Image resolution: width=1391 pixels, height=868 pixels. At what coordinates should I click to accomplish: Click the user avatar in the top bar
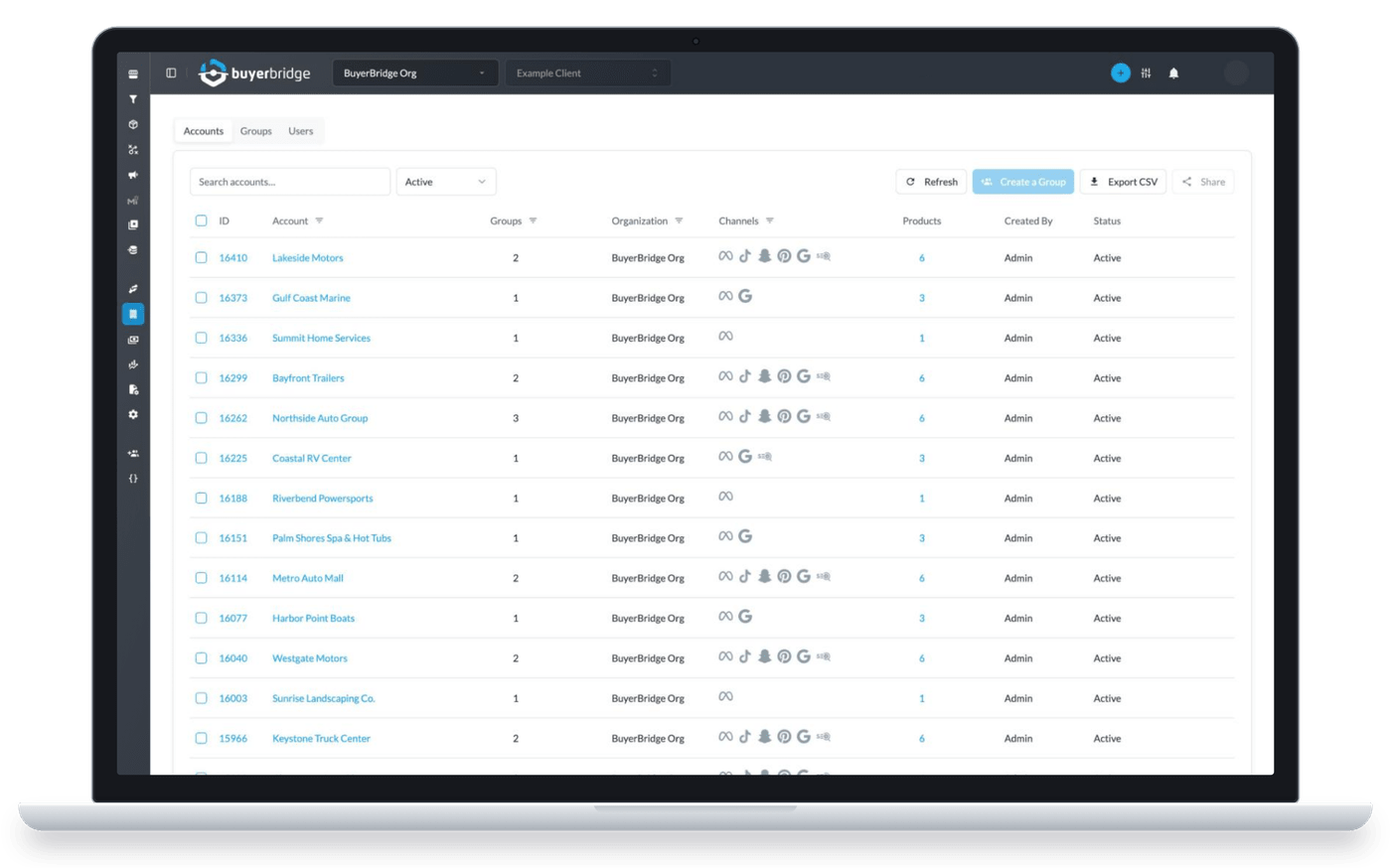click(1236, 72)
